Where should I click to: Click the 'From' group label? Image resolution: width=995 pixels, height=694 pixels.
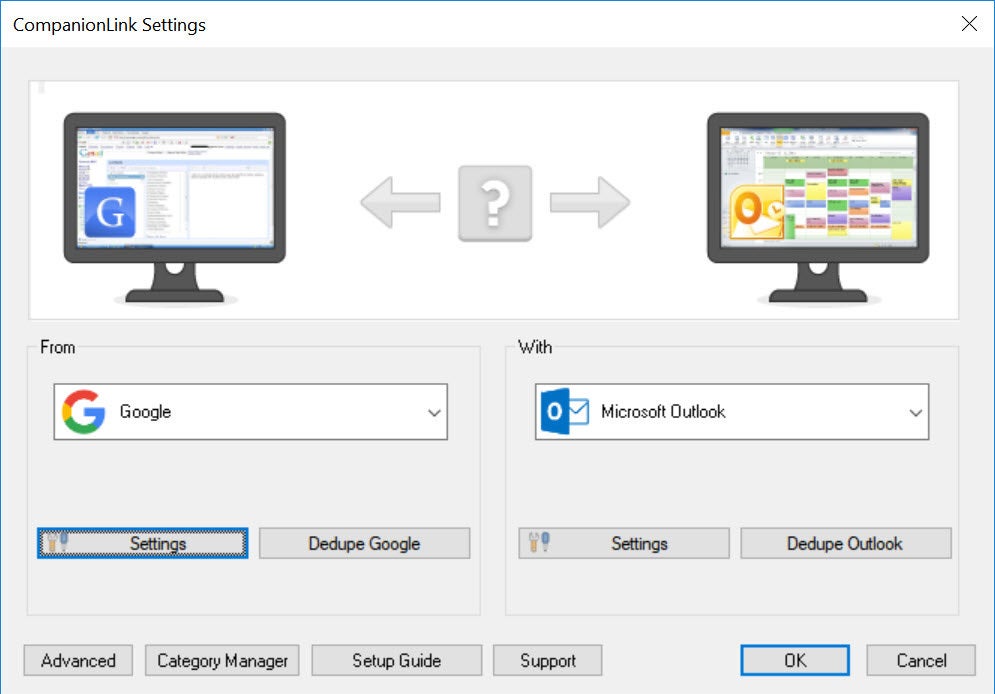click(x=58, y=347)
